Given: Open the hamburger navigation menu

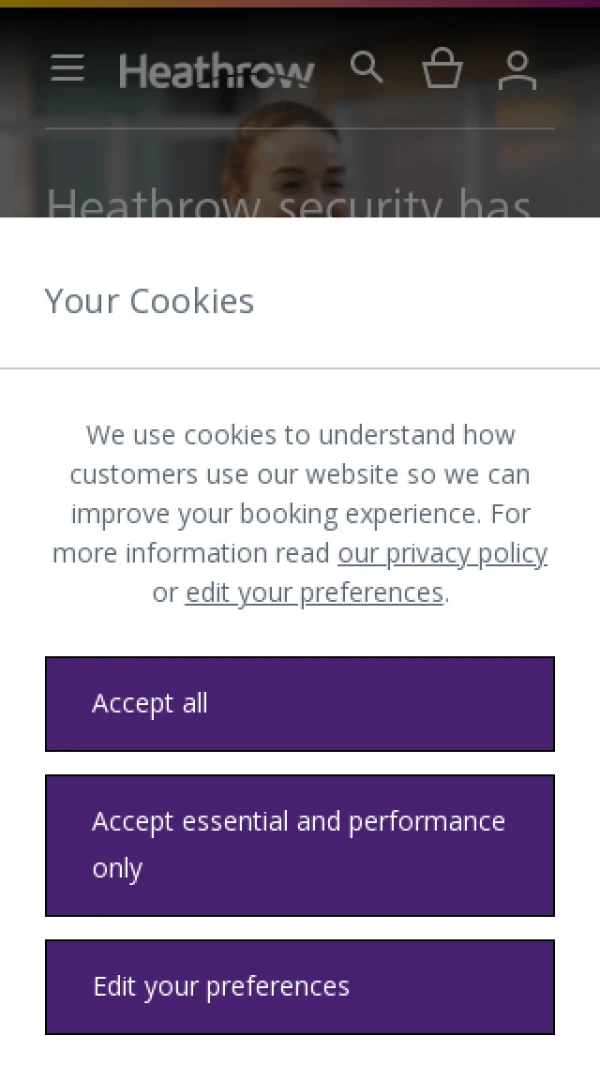Looking at the screenshot, I should (x=67, y=69).
